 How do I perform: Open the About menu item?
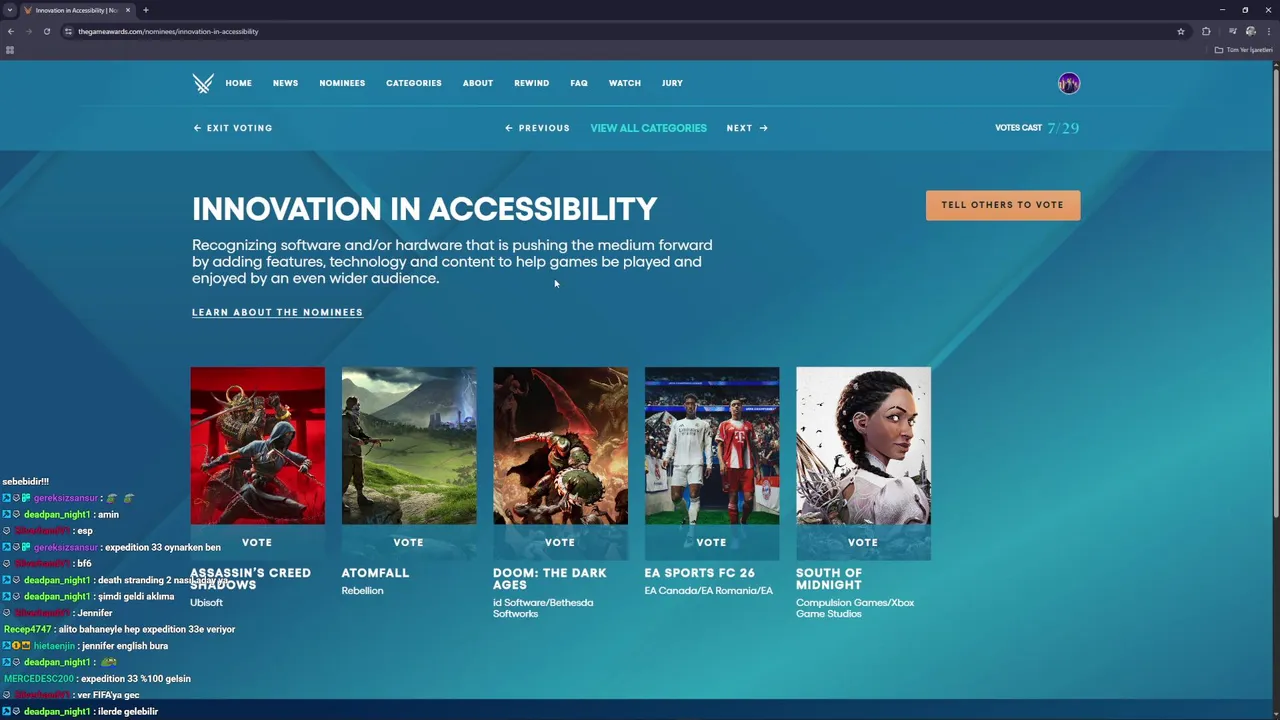(x=478, y=83)
